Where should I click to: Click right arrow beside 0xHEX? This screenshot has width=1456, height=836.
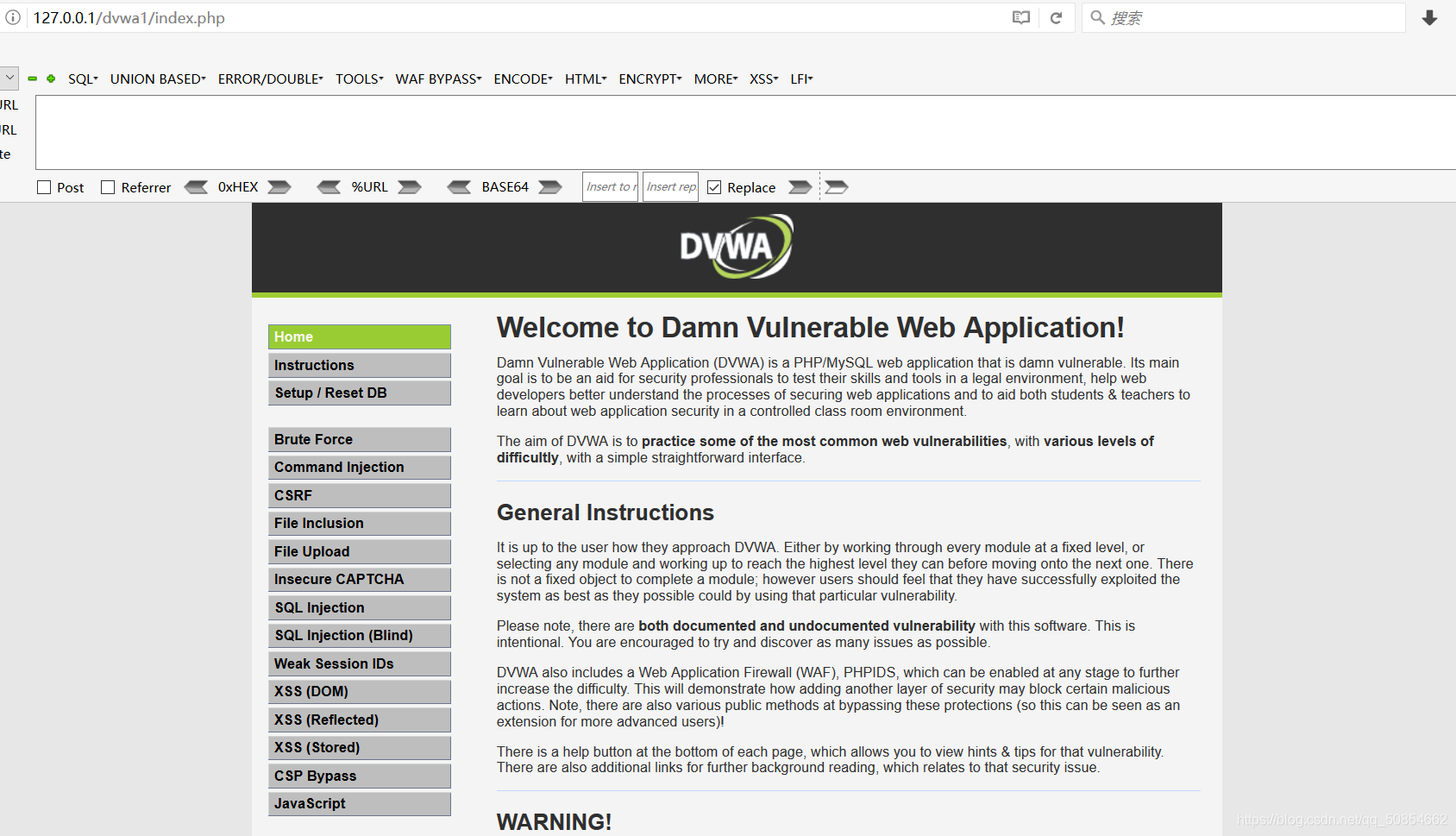279,187
